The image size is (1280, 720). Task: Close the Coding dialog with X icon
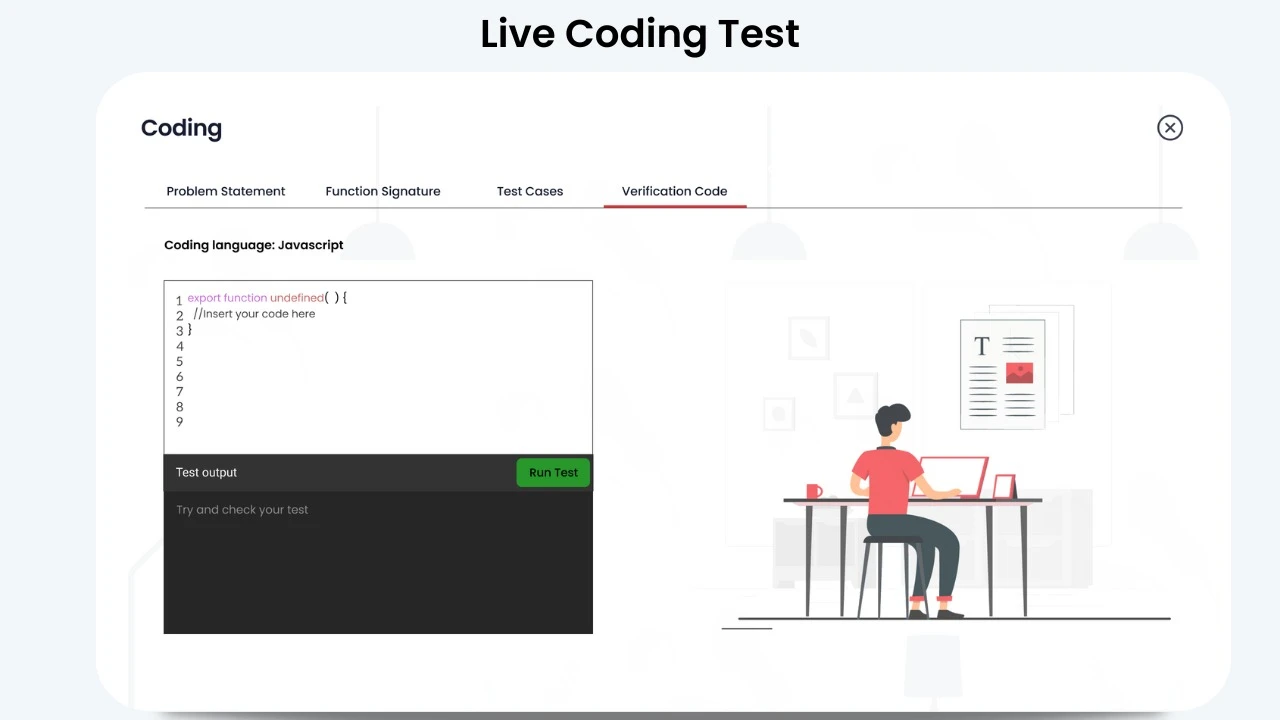[x=1169, y=128]
